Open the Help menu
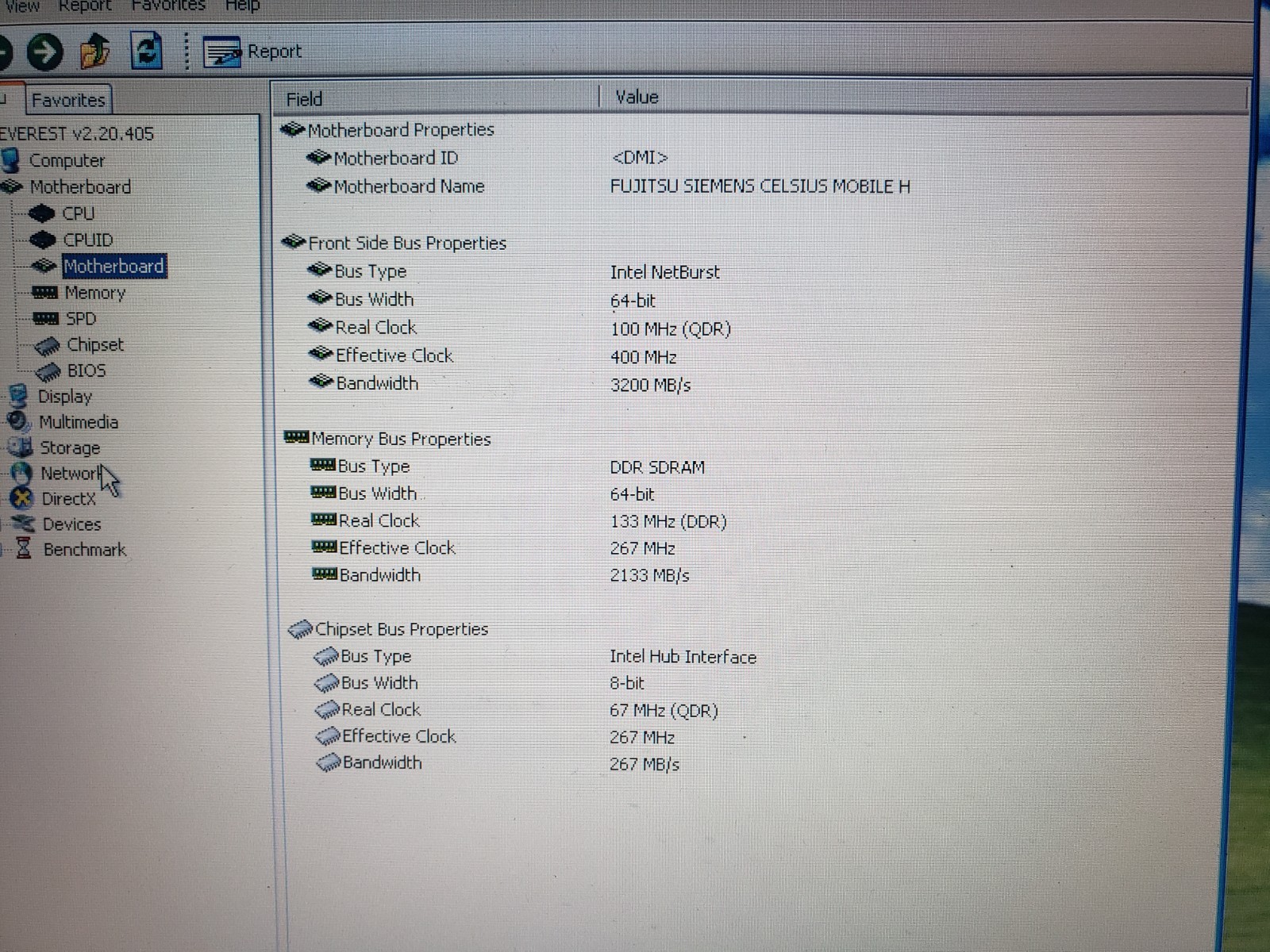Screen dimensions: 1270x952 [242, 6]
